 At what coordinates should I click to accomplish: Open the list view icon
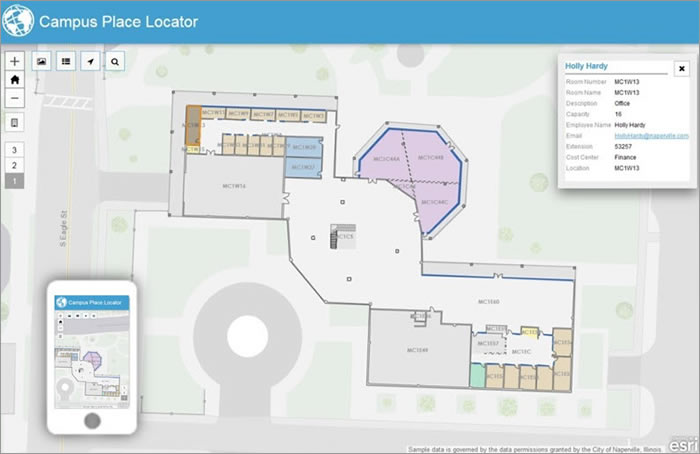click(x=66, y=61)
